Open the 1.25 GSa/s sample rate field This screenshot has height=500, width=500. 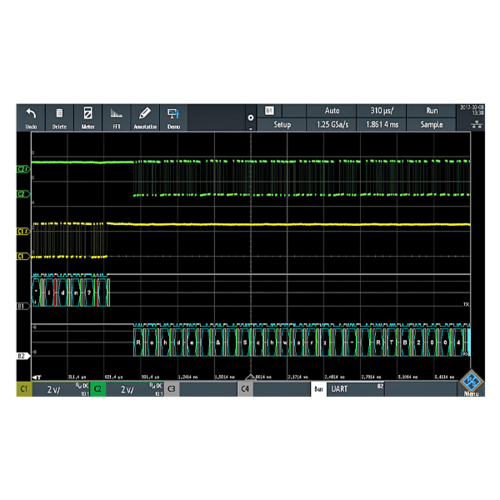click(332, 125)
